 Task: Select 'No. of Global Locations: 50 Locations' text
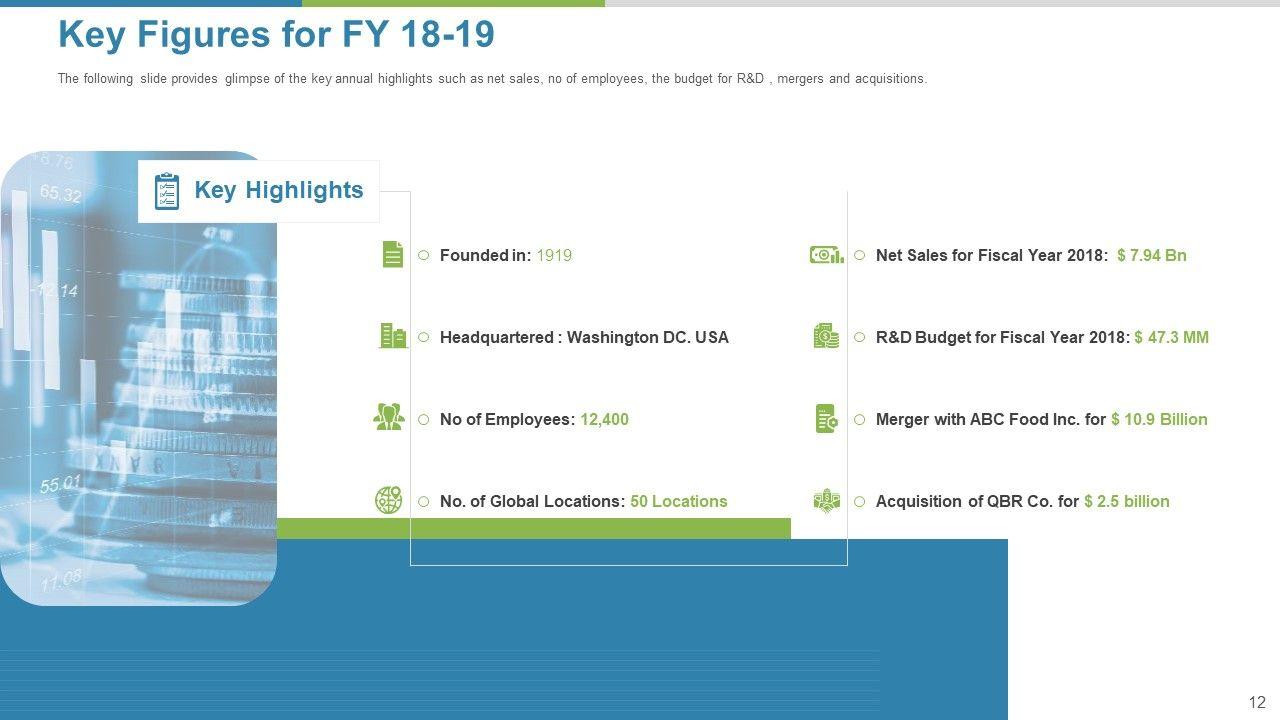tap(584, 501)
